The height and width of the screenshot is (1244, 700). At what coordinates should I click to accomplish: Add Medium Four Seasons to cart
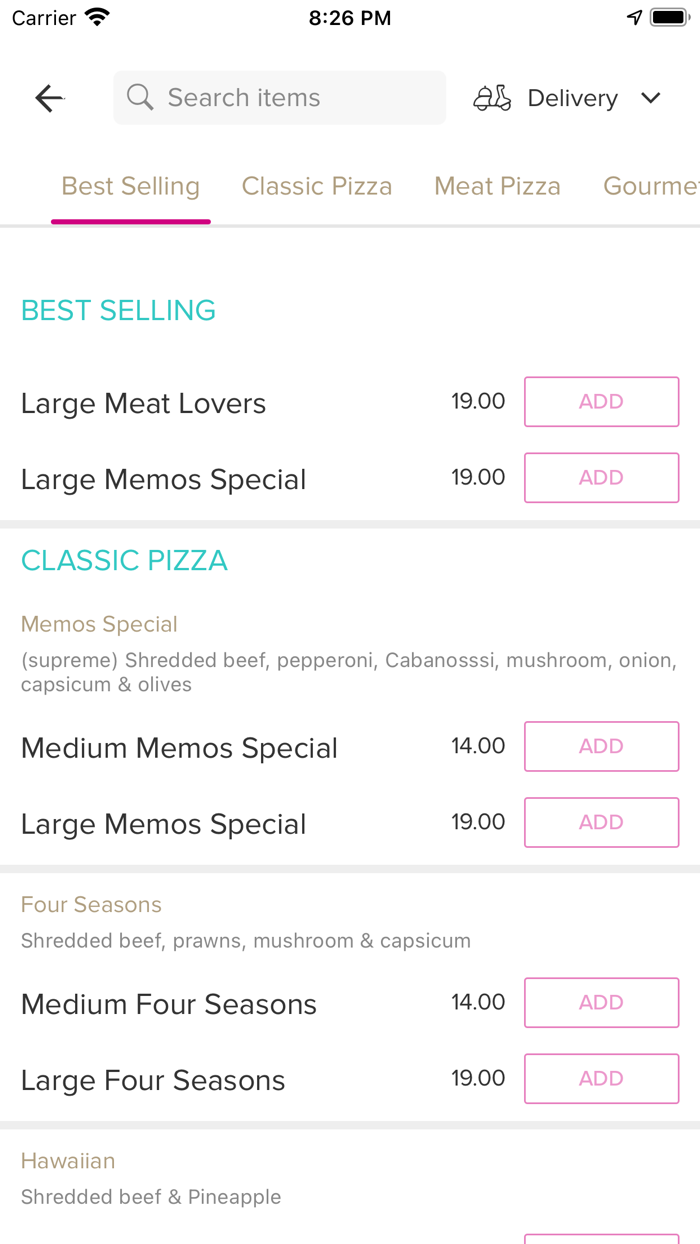tap(601, 1002)
